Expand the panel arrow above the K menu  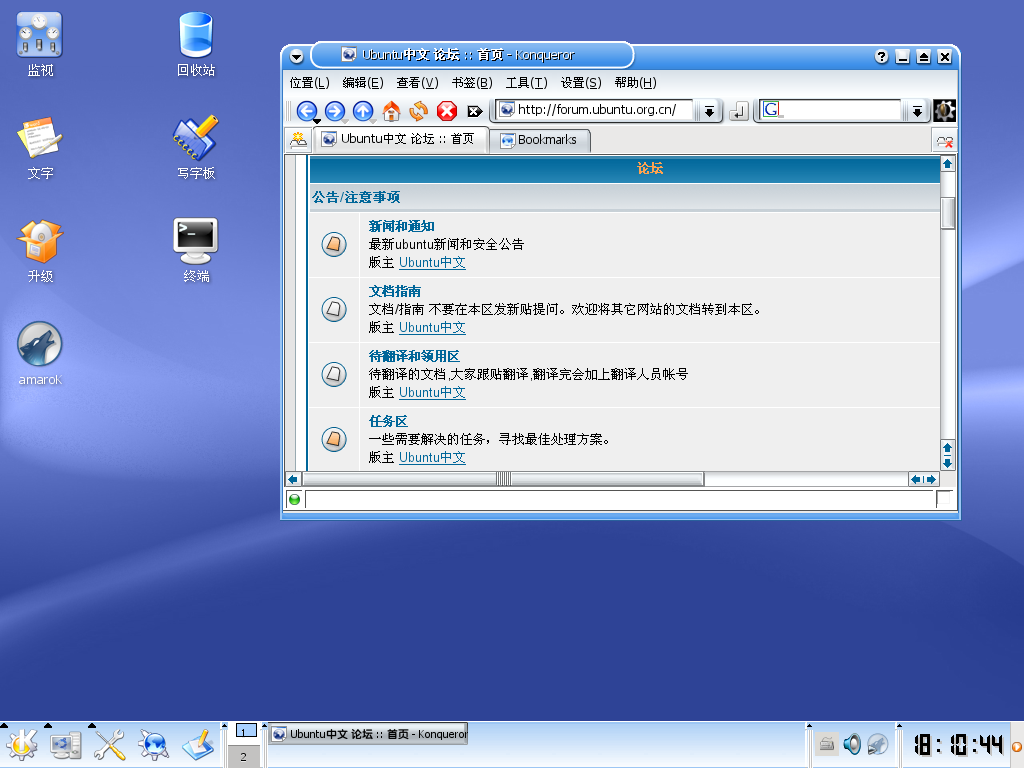[4, 725]
